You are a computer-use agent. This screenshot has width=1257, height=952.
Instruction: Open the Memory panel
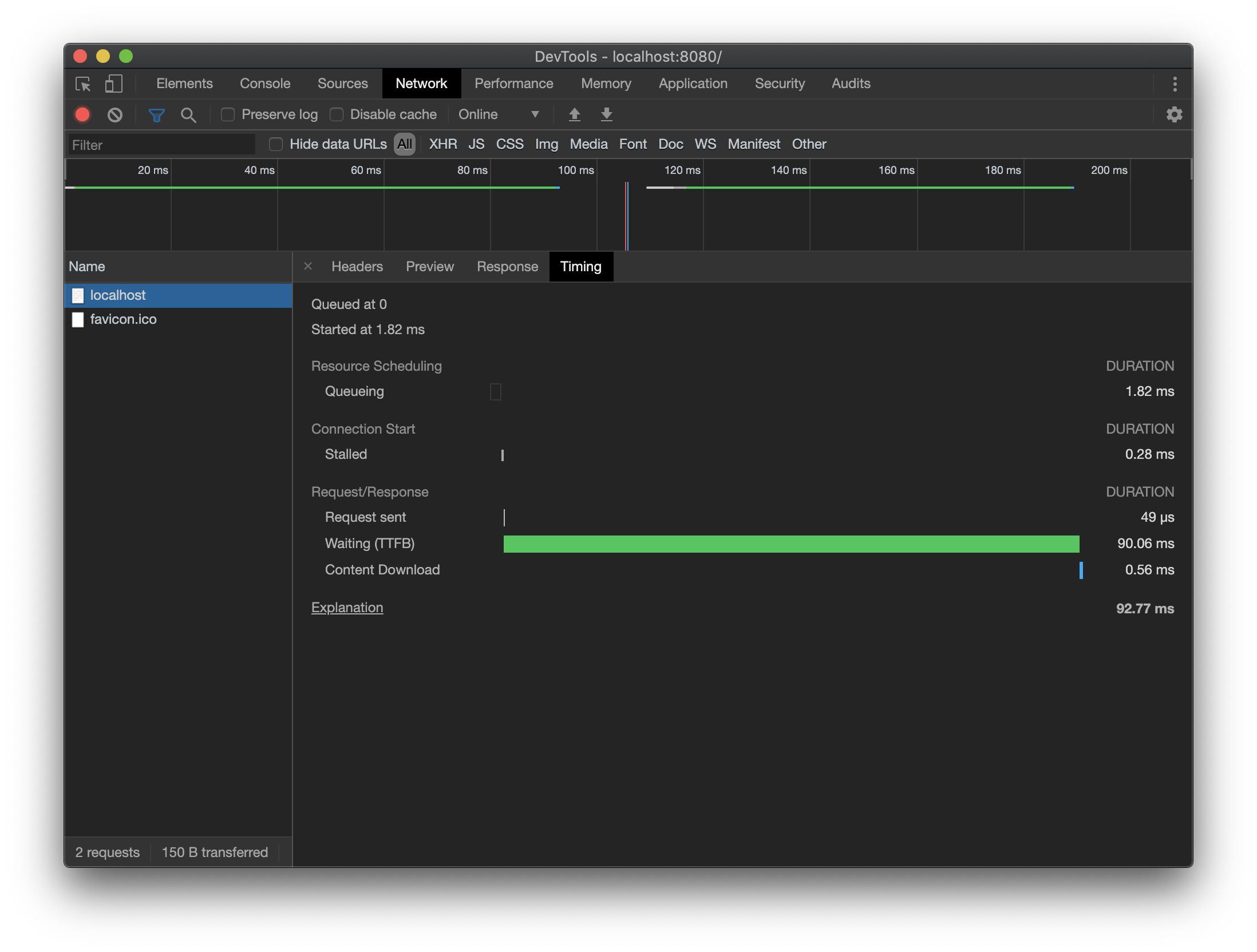[606, 84]
